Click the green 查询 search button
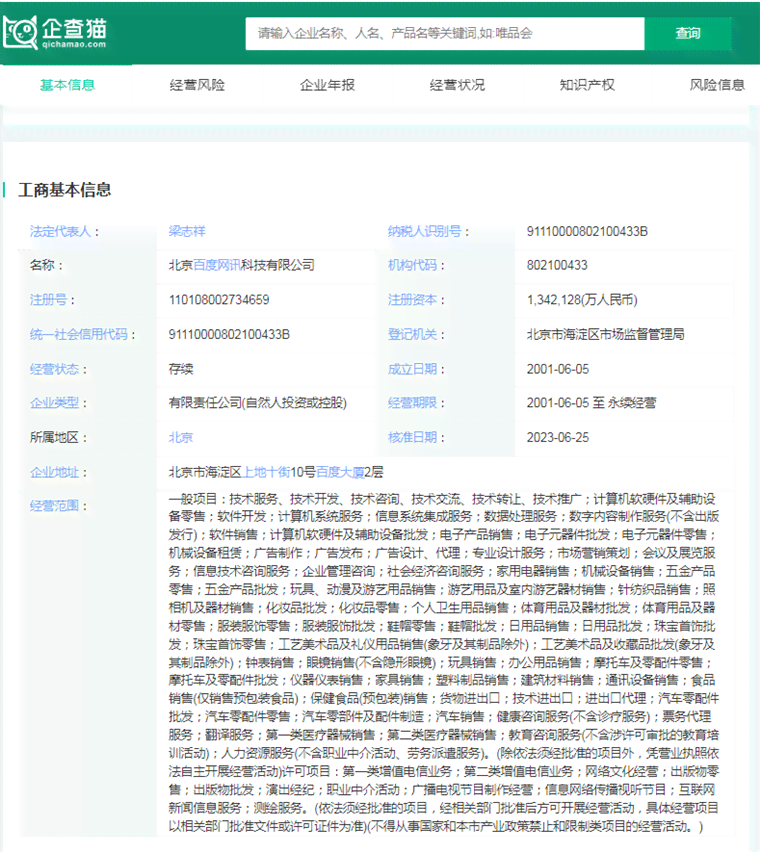The height and width of the screenshot is (852, 760). point(688,34)
